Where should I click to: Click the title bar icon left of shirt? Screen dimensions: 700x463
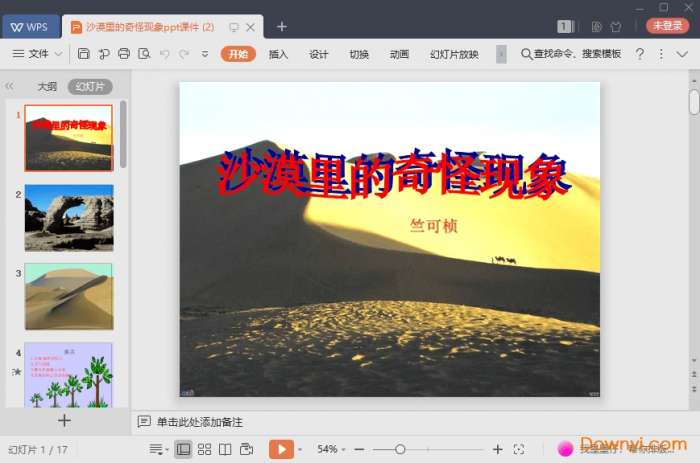pyautogui.click(x=596, y=27)
